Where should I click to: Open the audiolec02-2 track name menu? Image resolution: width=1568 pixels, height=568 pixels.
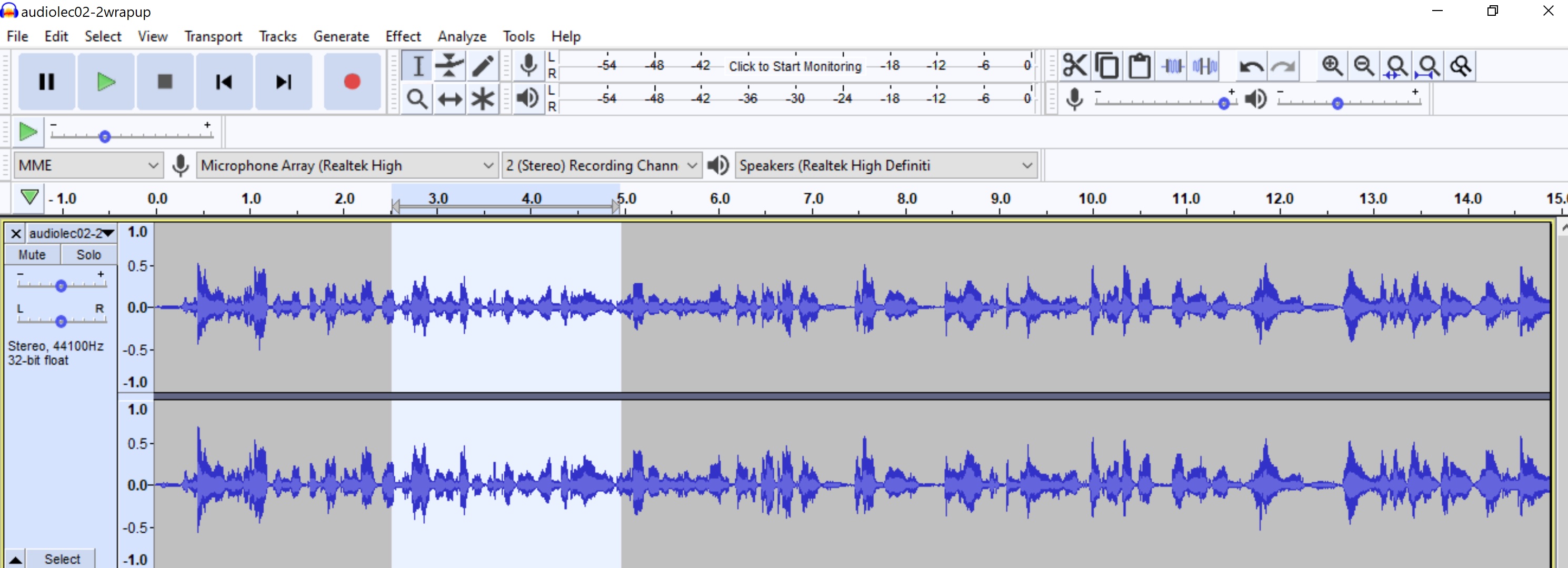pyautogui.click(x=71, y=233)
